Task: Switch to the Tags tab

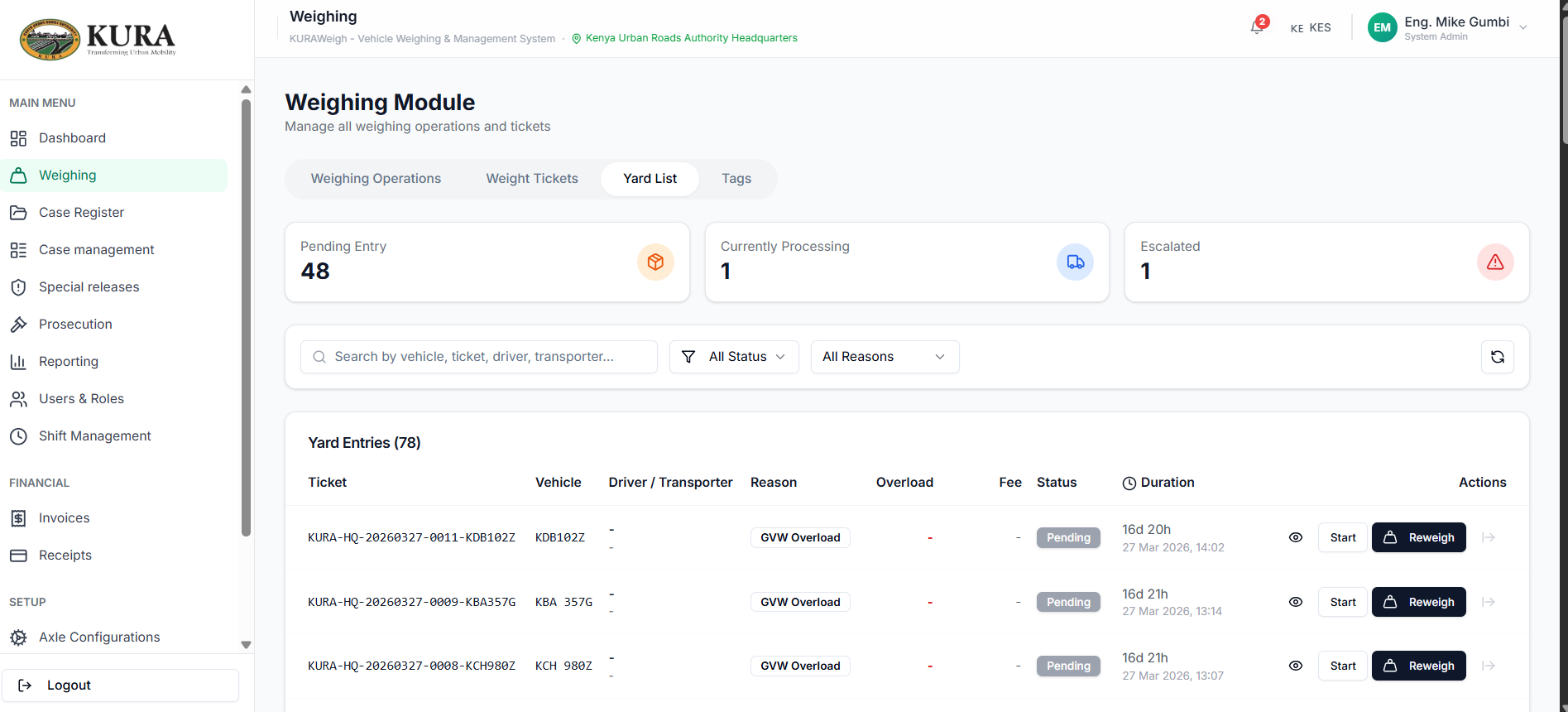Action: pos(736,179)
